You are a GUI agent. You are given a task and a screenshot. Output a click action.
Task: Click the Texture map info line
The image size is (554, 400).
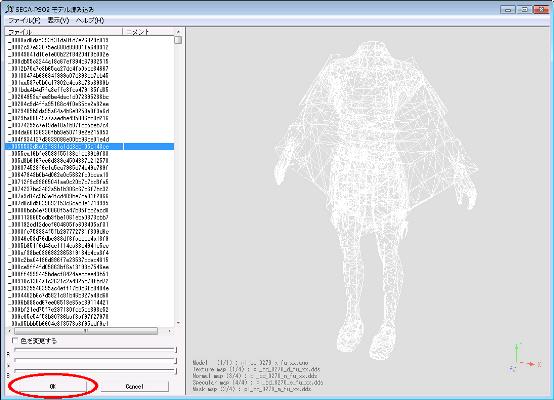tap(257, 369)
